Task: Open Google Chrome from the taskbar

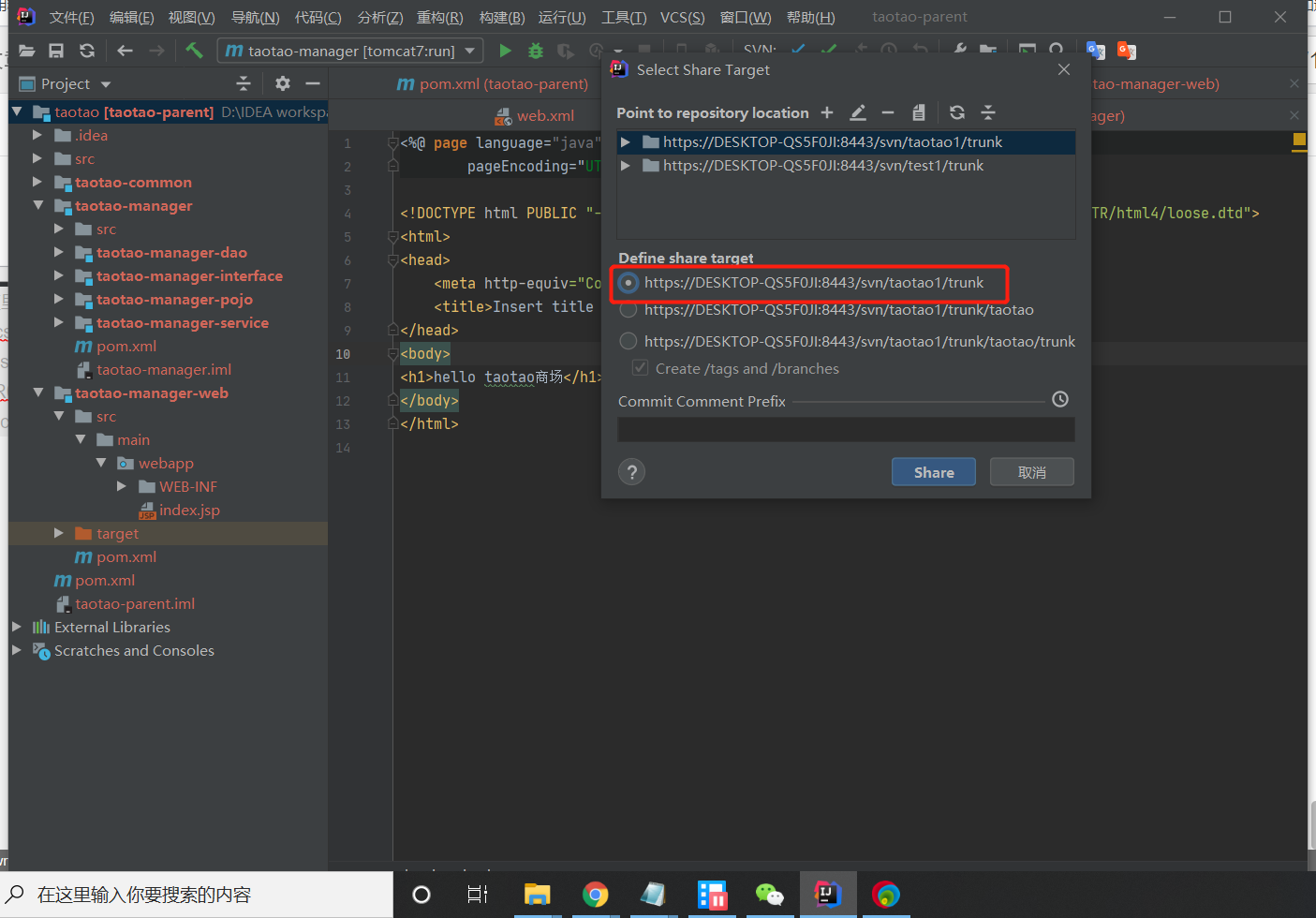Action: point(595,895)
